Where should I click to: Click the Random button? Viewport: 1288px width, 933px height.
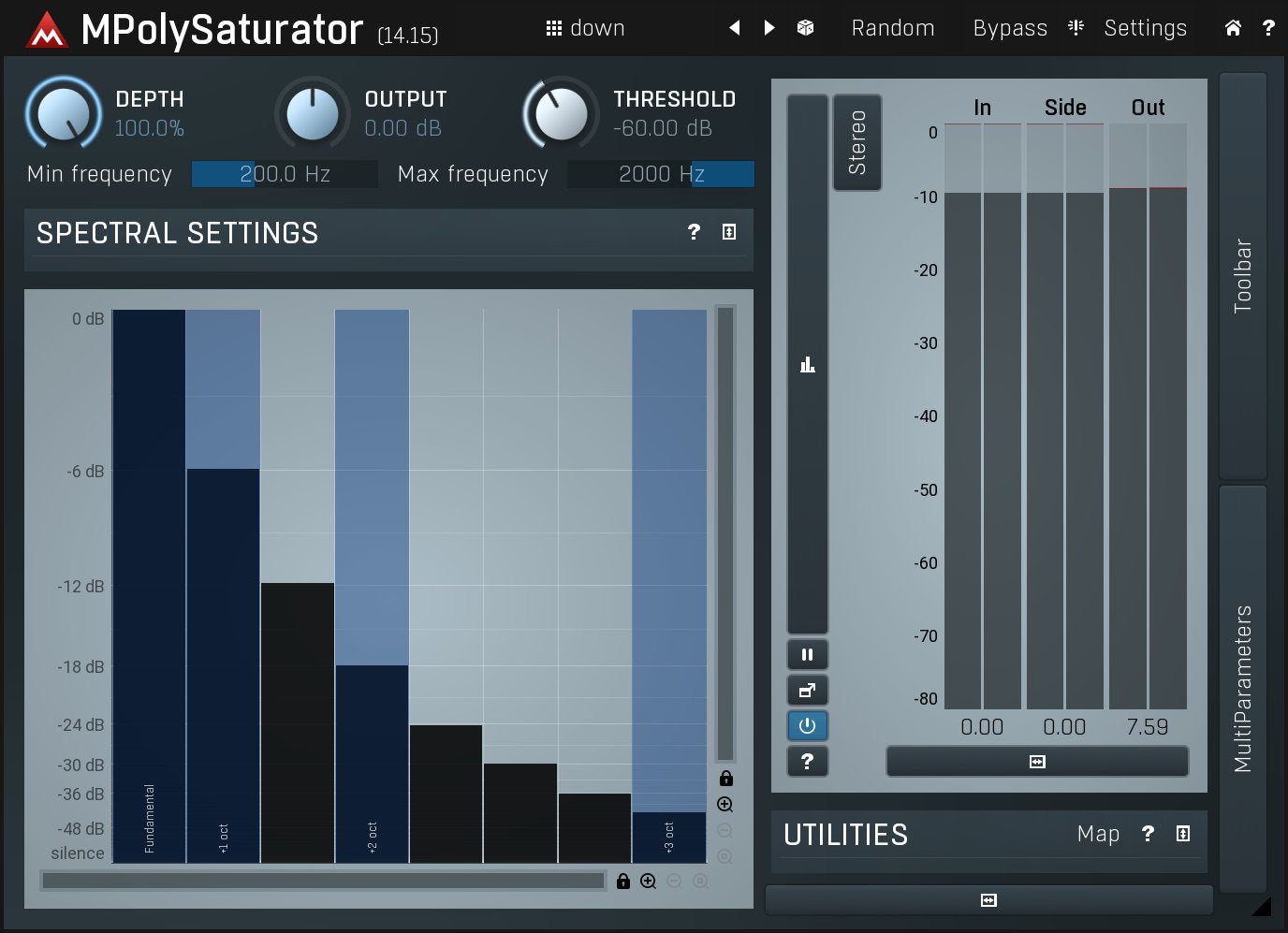(892, 28)
